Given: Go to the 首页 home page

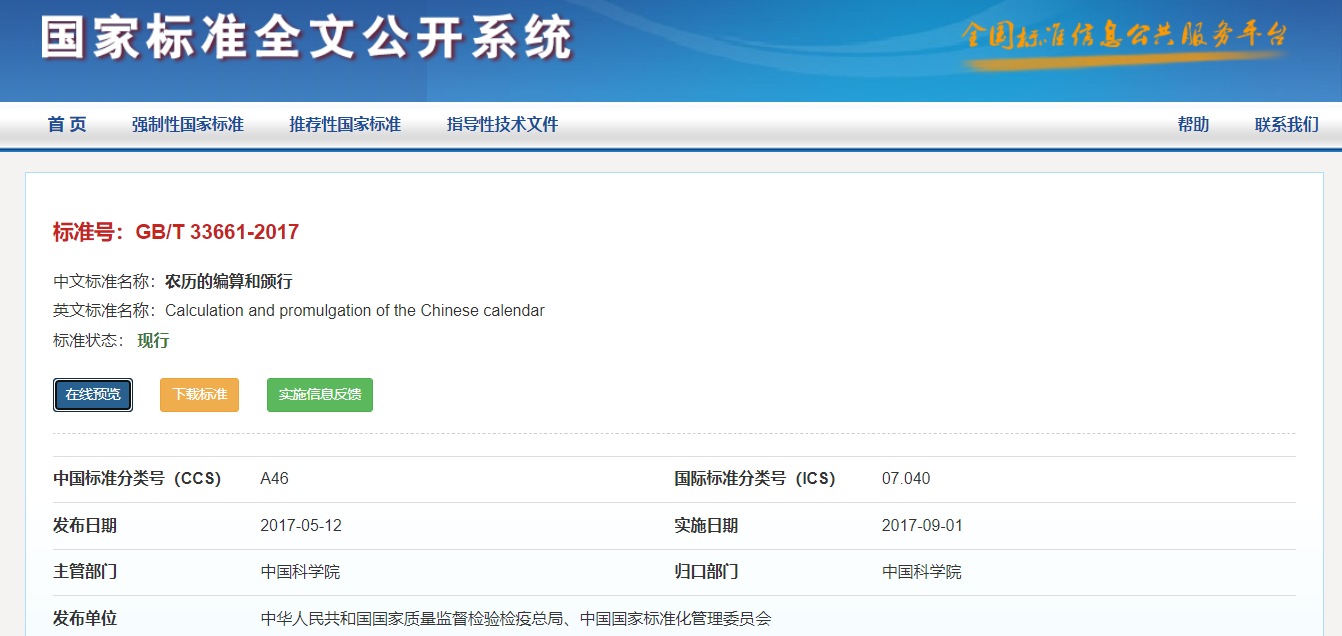Looking at the screenshot, I should tap(67, 125).
